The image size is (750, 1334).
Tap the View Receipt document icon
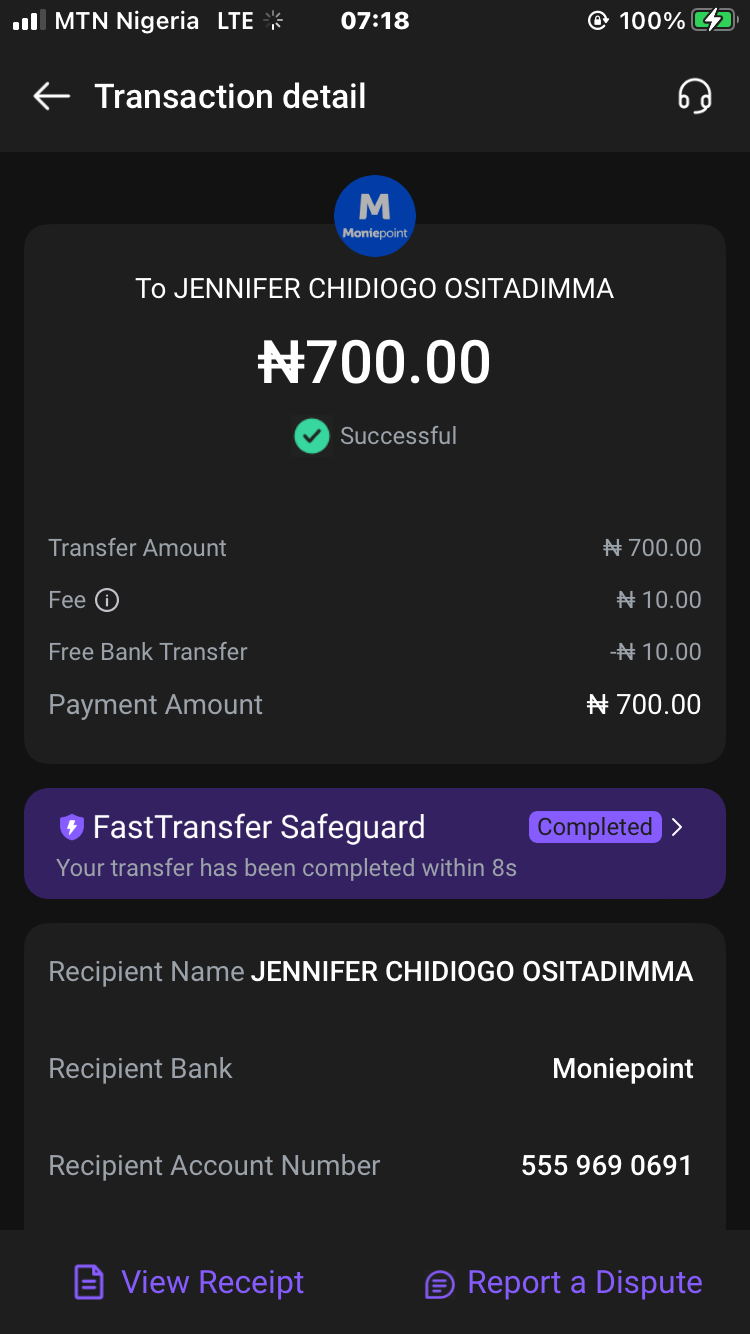(x=89, y=1282)
